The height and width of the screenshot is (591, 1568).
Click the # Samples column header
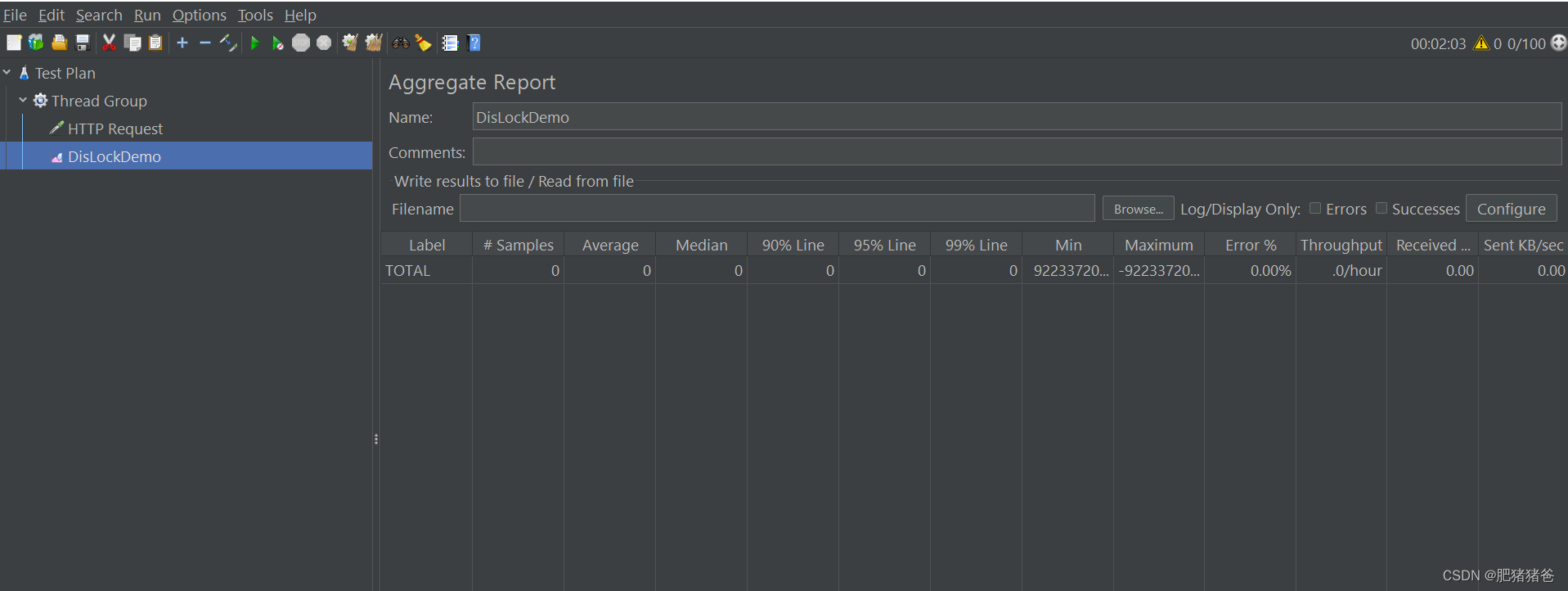[519, 245]
